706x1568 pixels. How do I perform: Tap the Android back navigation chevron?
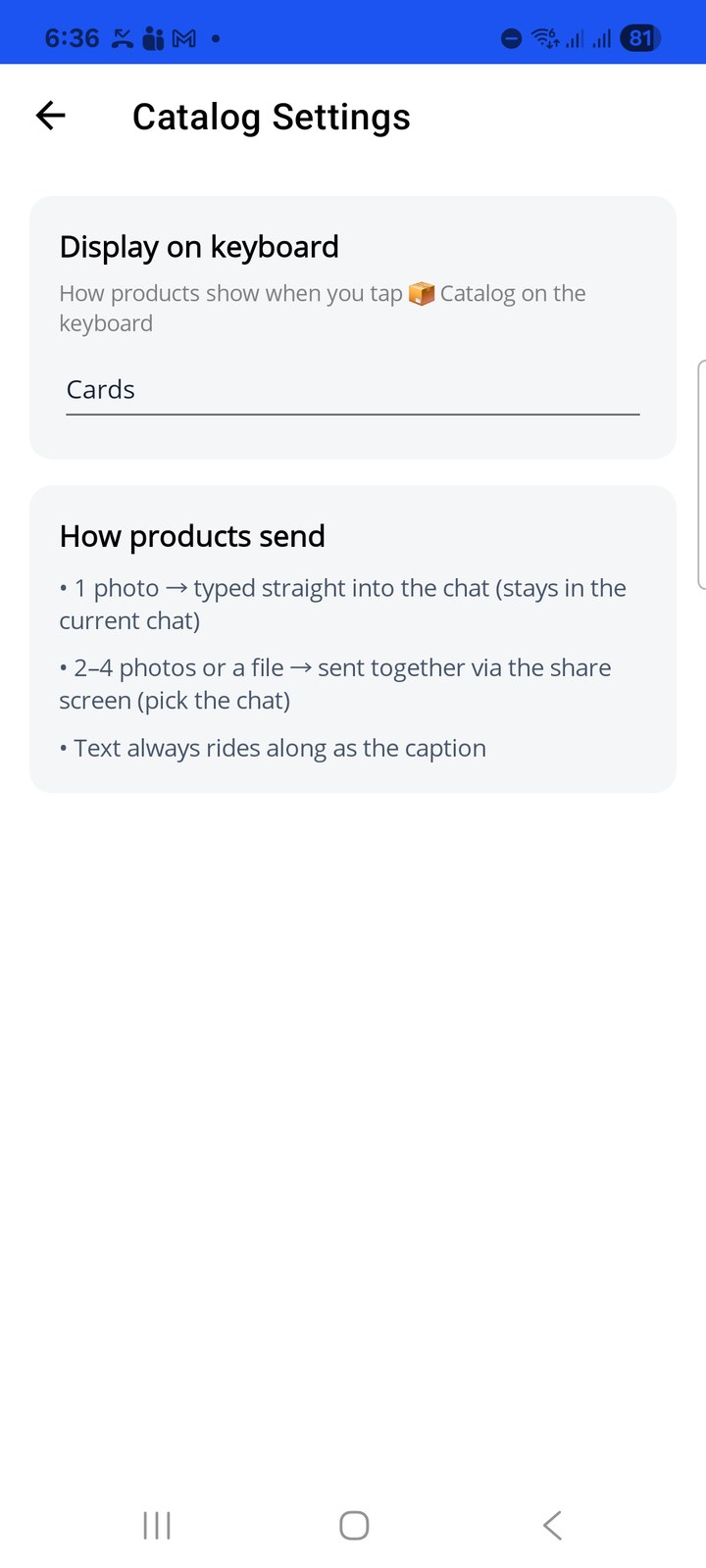[552, 1525]
